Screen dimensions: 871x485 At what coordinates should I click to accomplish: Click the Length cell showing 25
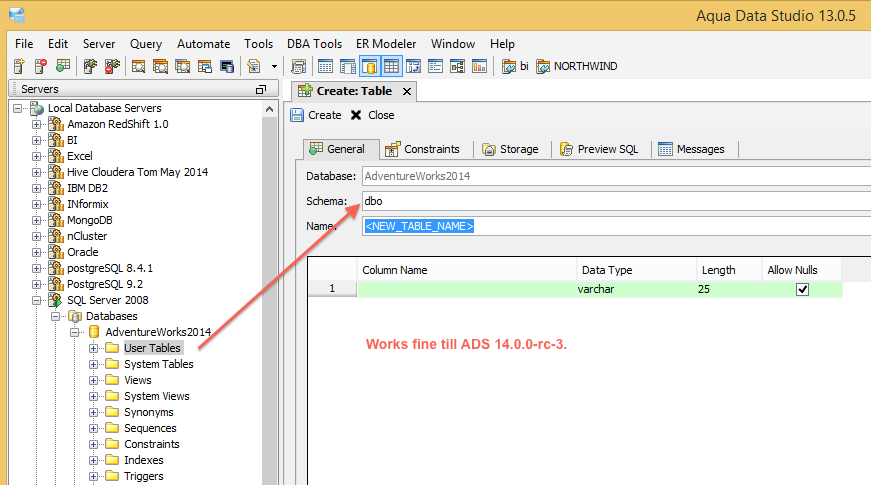(729, 289)
